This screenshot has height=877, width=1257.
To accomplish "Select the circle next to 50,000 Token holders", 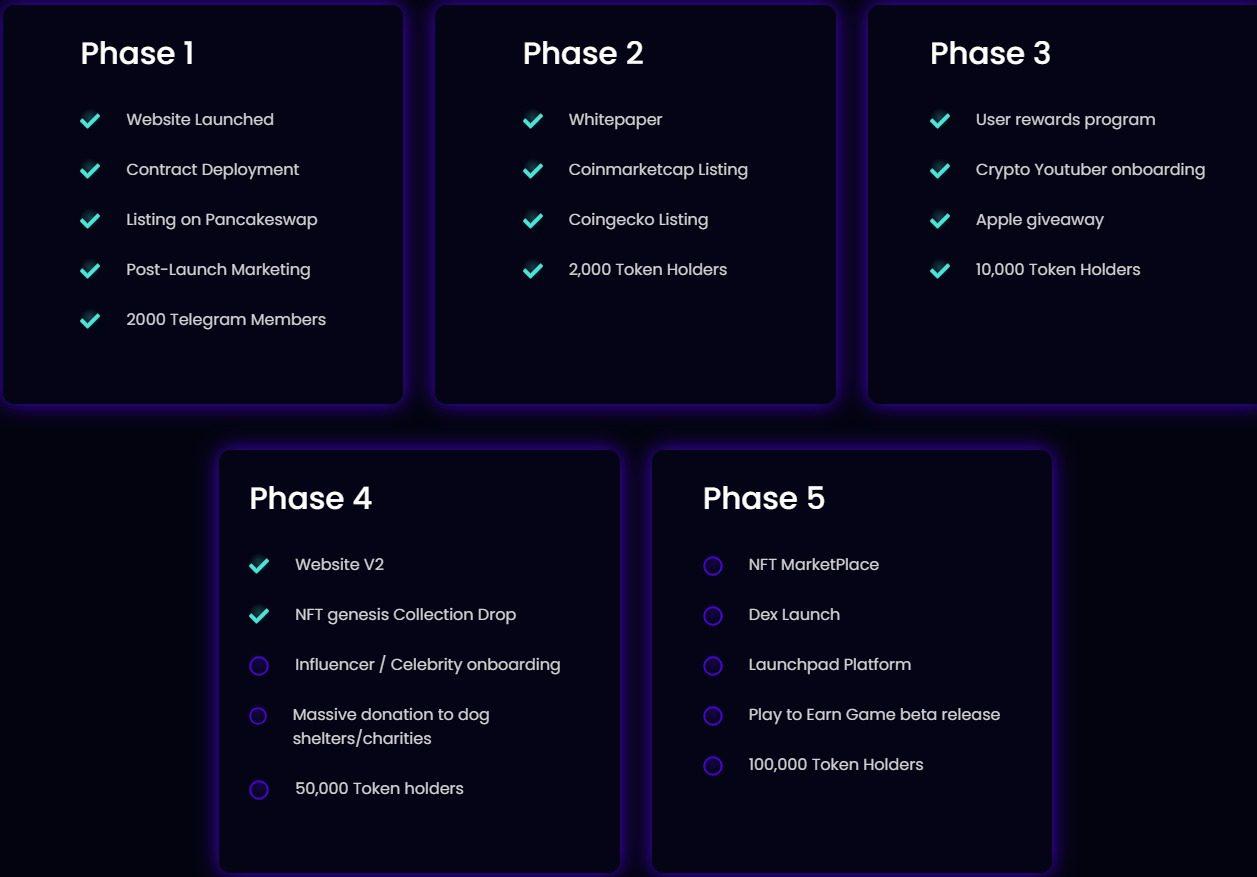I will [259, 790].
